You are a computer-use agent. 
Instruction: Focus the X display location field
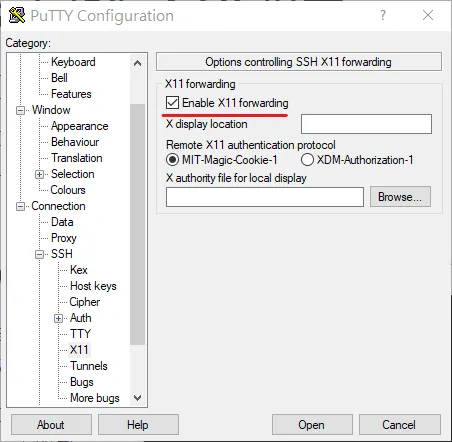click(366, 124)
